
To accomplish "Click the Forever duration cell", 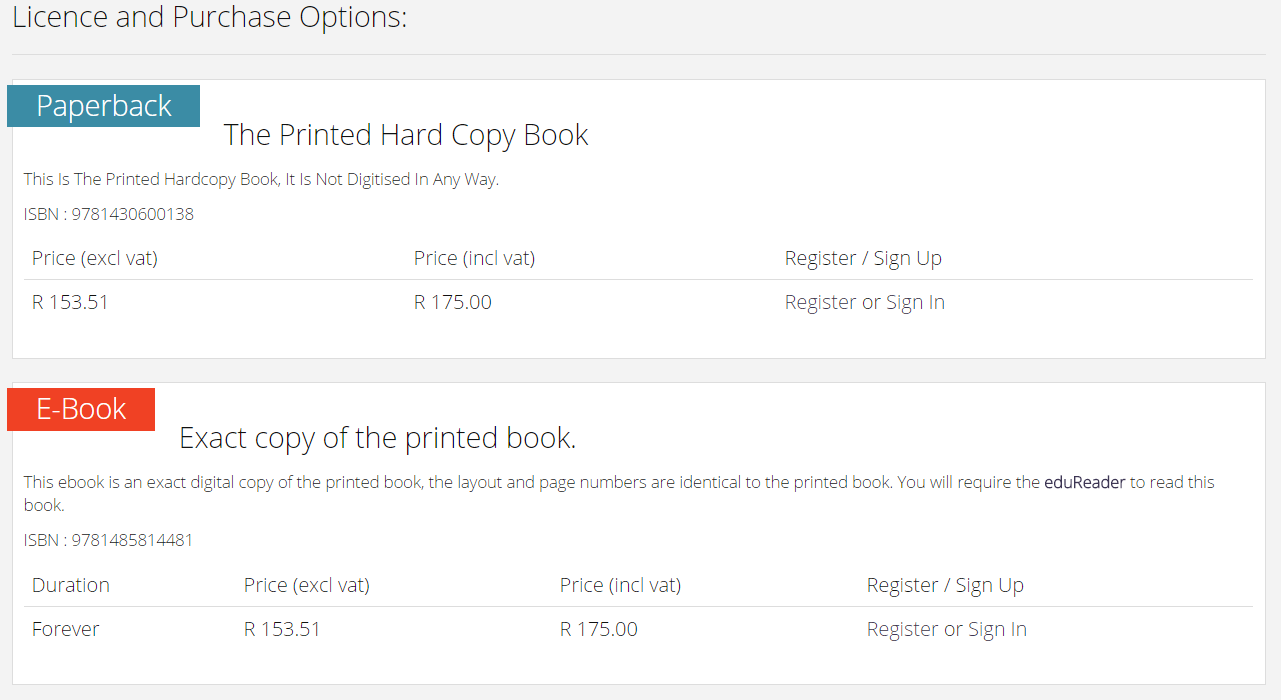I will pos(66,629).
